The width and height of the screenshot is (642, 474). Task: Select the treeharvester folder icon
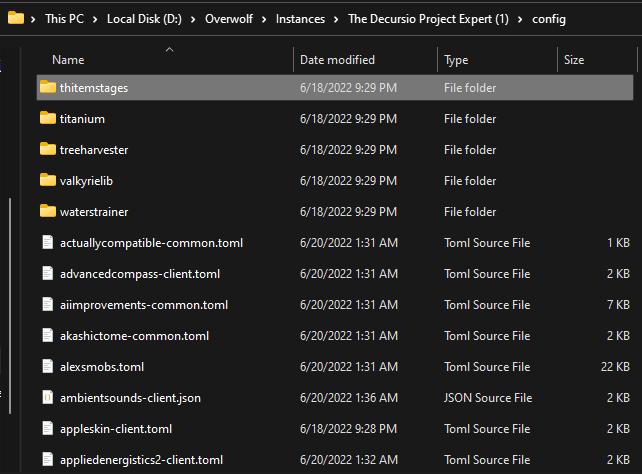pyautogui.click(x=48, y=149)
